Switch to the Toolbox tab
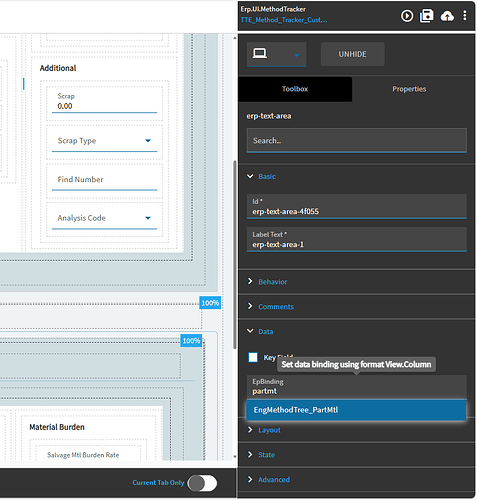 (295, 89)
